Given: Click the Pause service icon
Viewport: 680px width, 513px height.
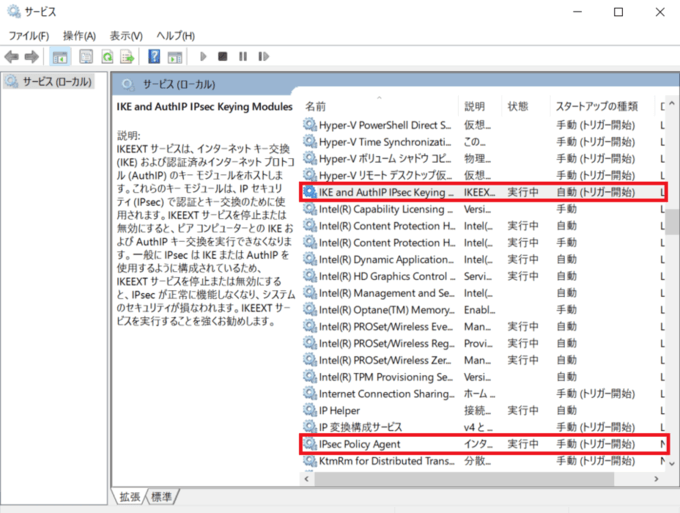Looking at the screenshot, I should tap(243, 56).
